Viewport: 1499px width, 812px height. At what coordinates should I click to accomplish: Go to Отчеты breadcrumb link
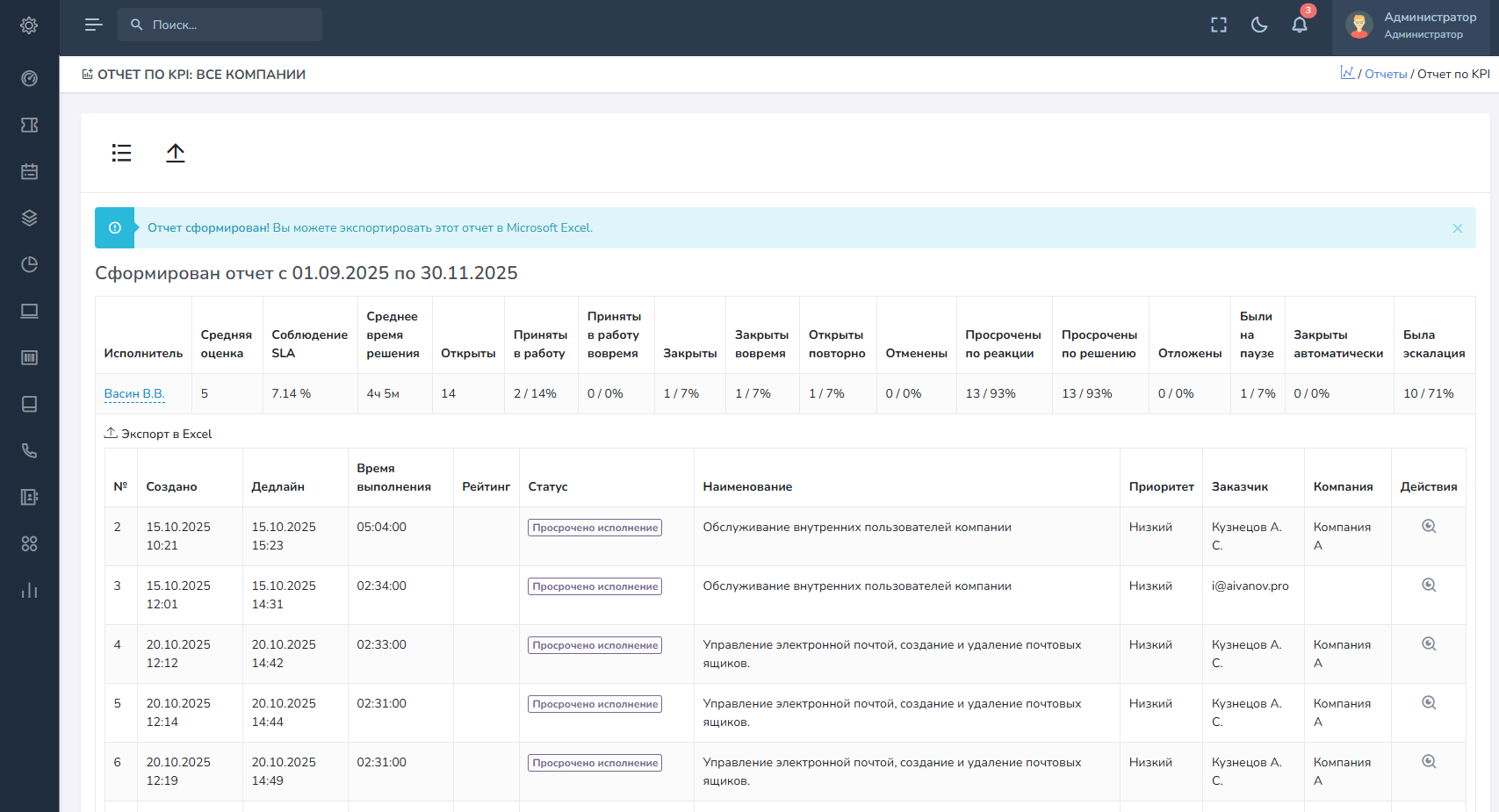(x=1385, y=75)
